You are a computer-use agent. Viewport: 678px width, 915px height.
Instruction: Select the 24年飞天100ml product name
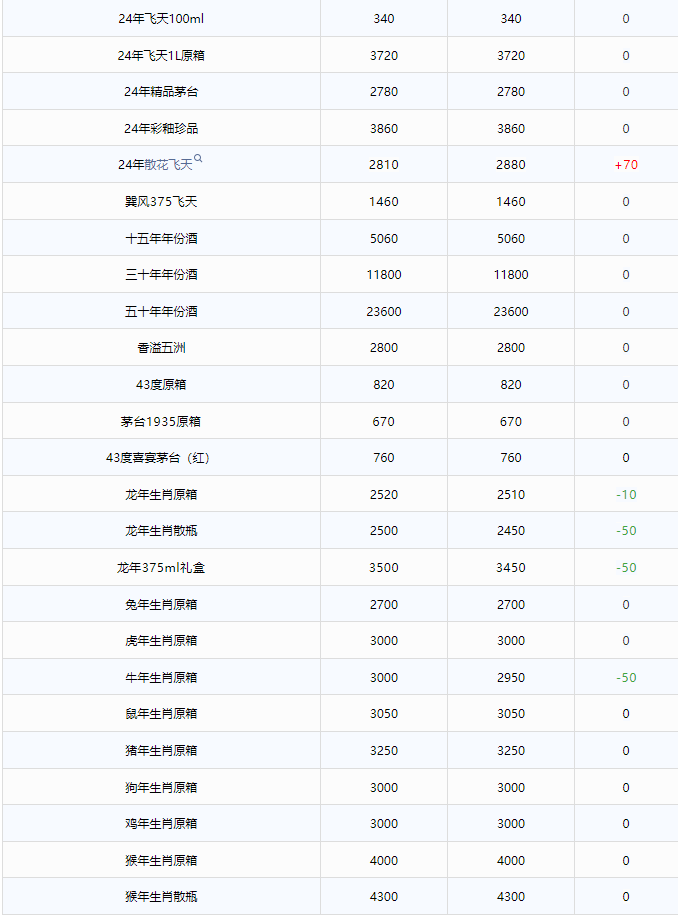[161, 19]
